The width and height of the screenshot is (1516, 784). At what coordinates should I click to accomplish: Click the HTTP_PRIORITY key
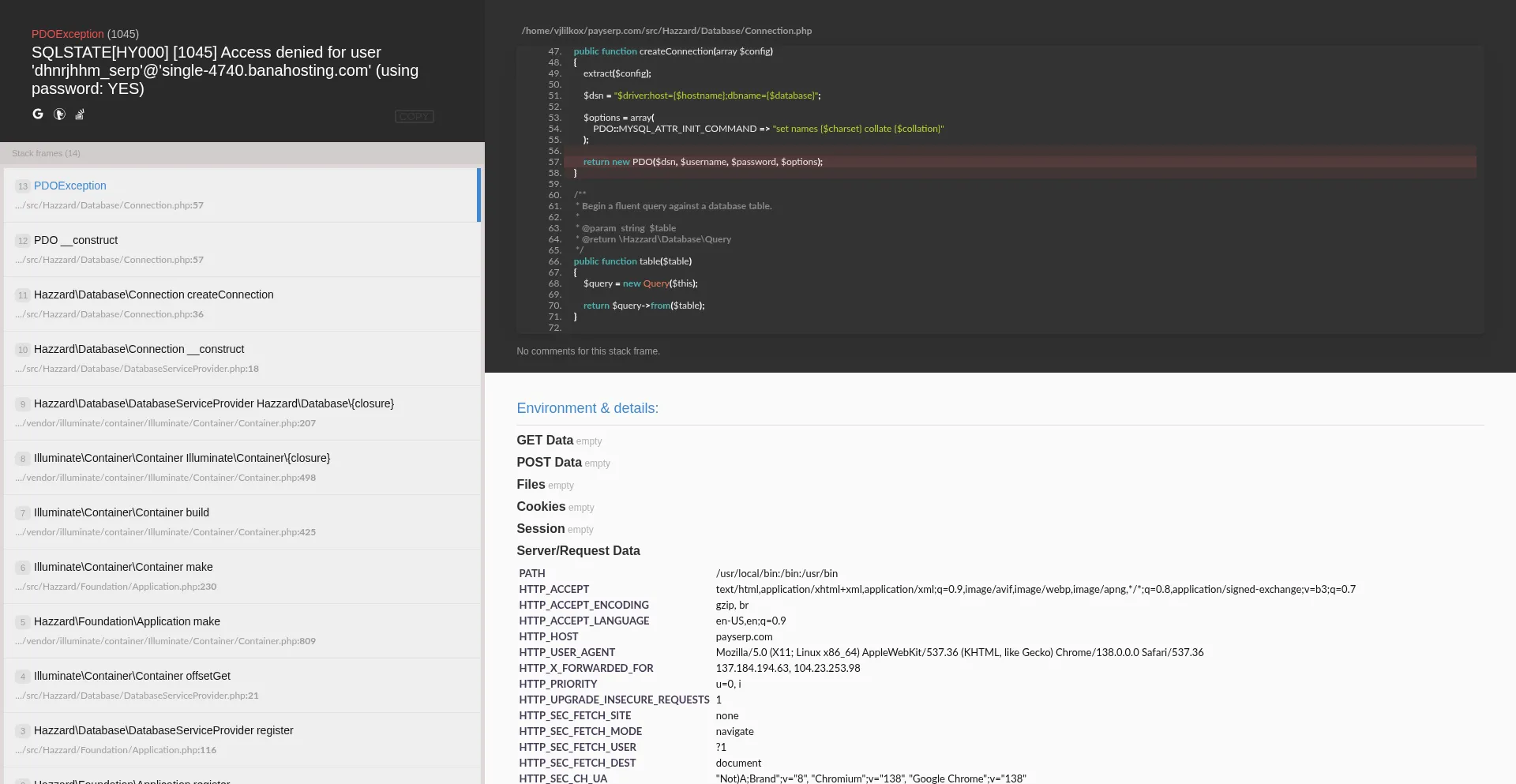[x=558, y=685]
